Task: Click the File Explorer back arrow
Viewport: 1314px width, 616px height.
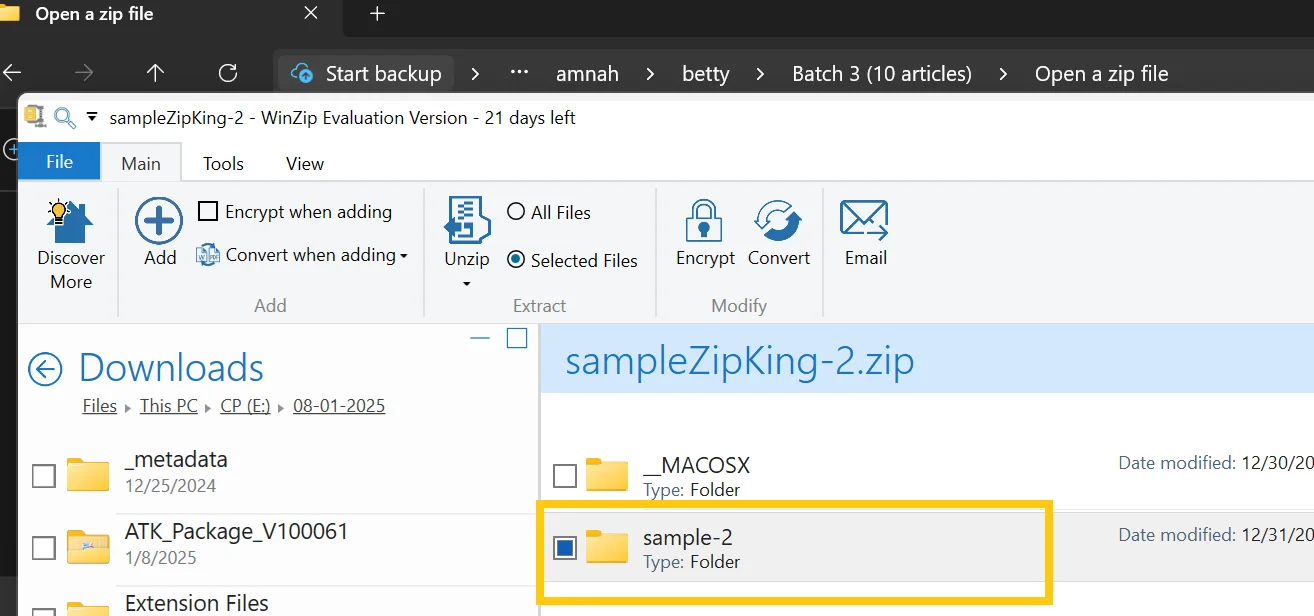Action: point(12,73)
